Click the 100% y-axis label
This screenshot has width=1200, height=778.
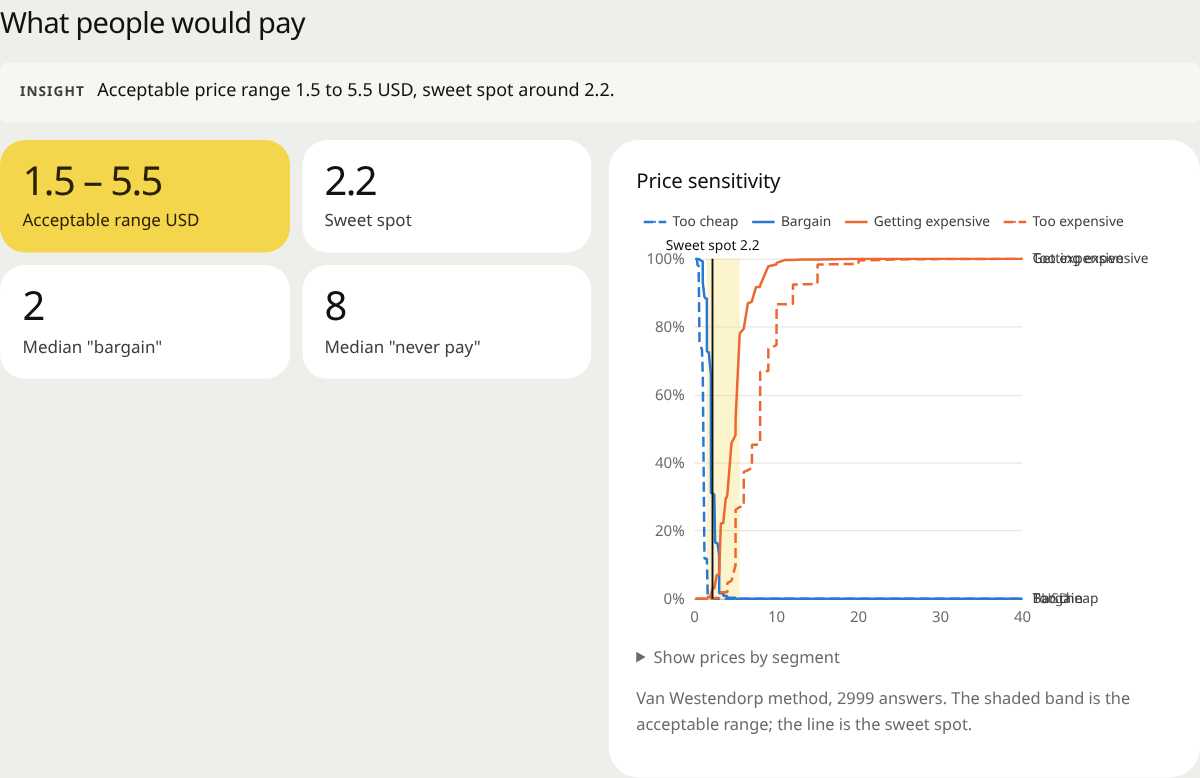[x=665, y=259]
